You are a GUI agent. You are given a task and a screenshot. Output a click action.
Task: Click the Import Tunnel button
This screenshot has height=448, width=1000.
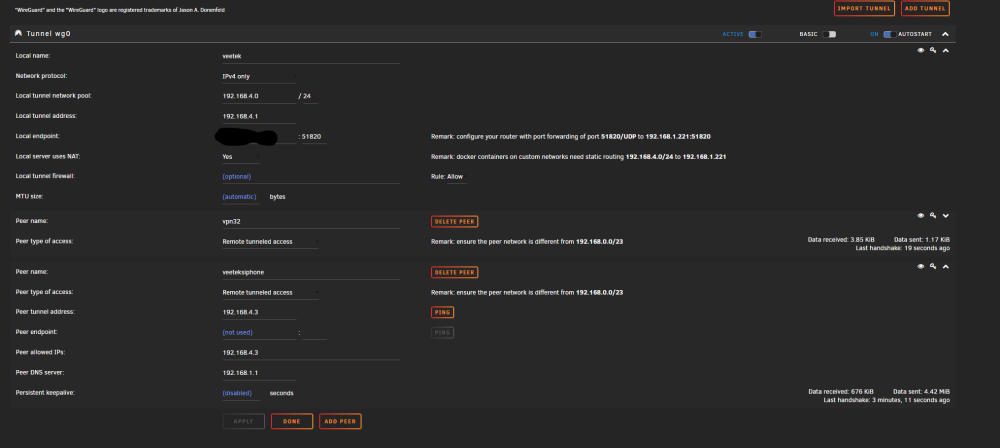click(x=864, y=8)
